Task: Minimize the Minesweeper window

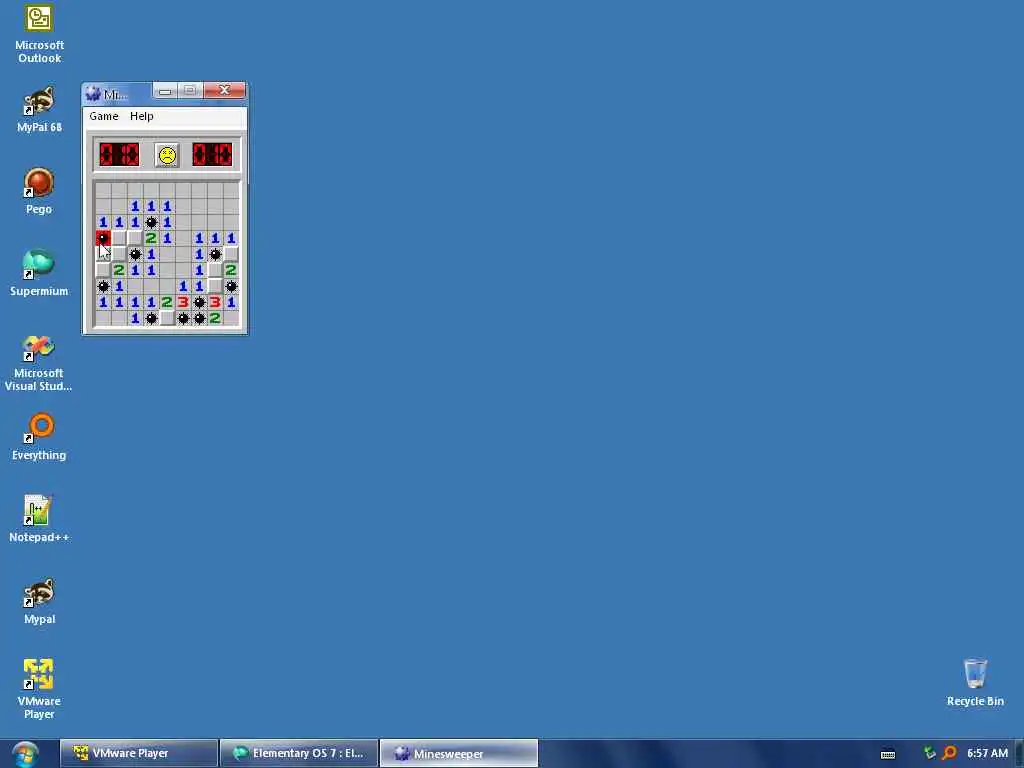Action: [x=165, y=91]
